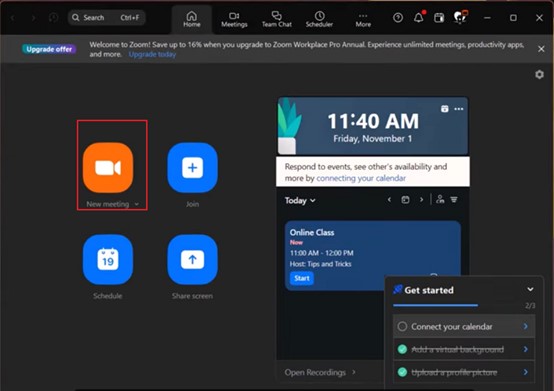Go to the previous day arrow
Image resolution: width=554 pixels, height=391 pixels.
389,200
